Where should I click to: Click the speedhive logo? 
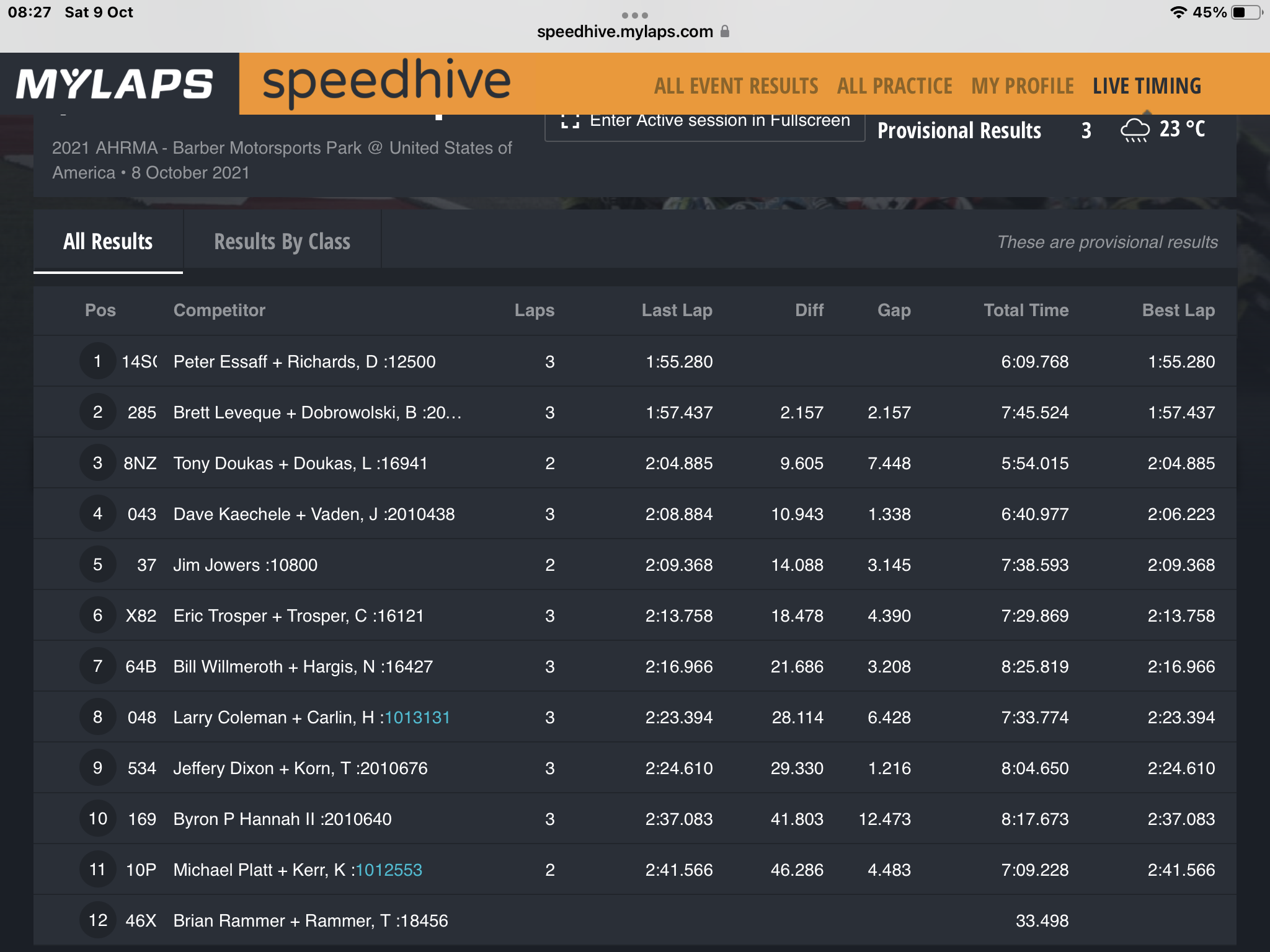(x=386, y=82)
